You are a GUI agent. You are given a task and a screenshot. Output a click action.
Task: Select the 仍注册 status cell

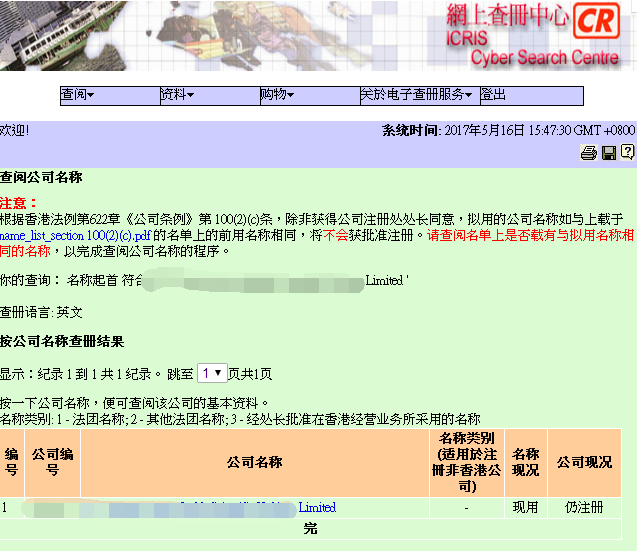click(x=584, y=508)
